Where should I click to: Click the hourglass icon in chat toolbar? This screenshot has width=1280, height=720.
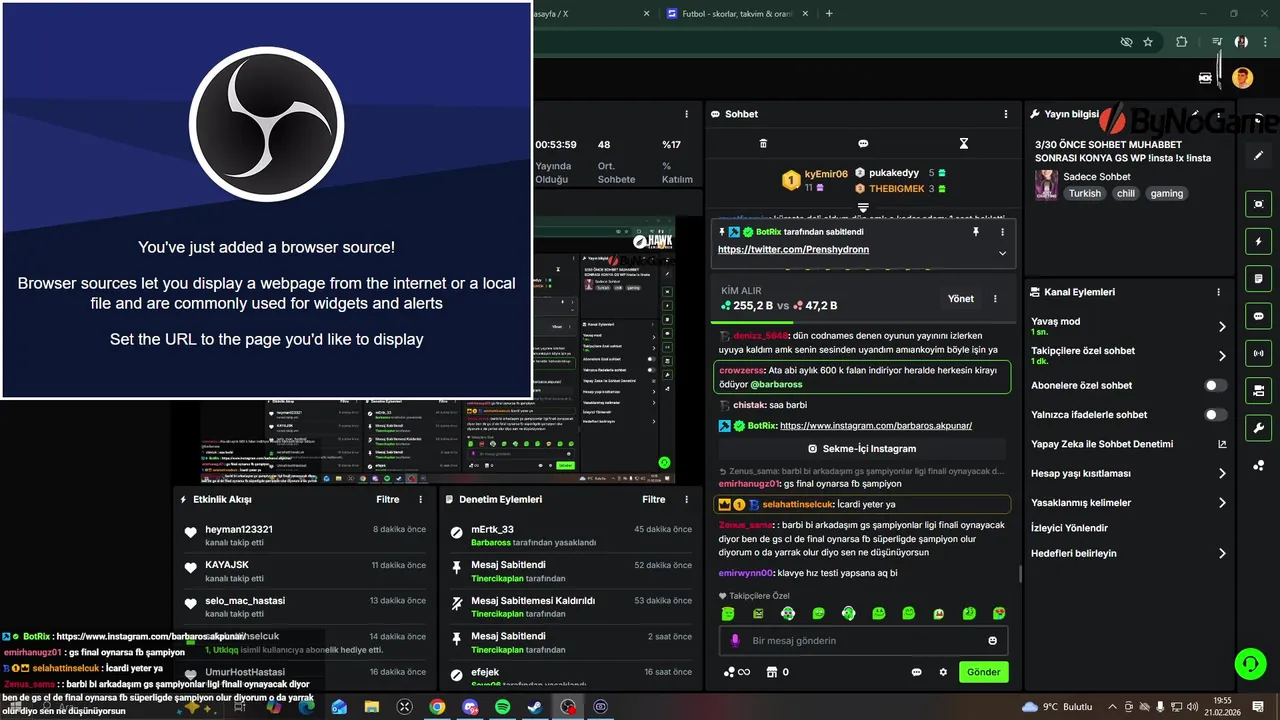coord(964,144)
